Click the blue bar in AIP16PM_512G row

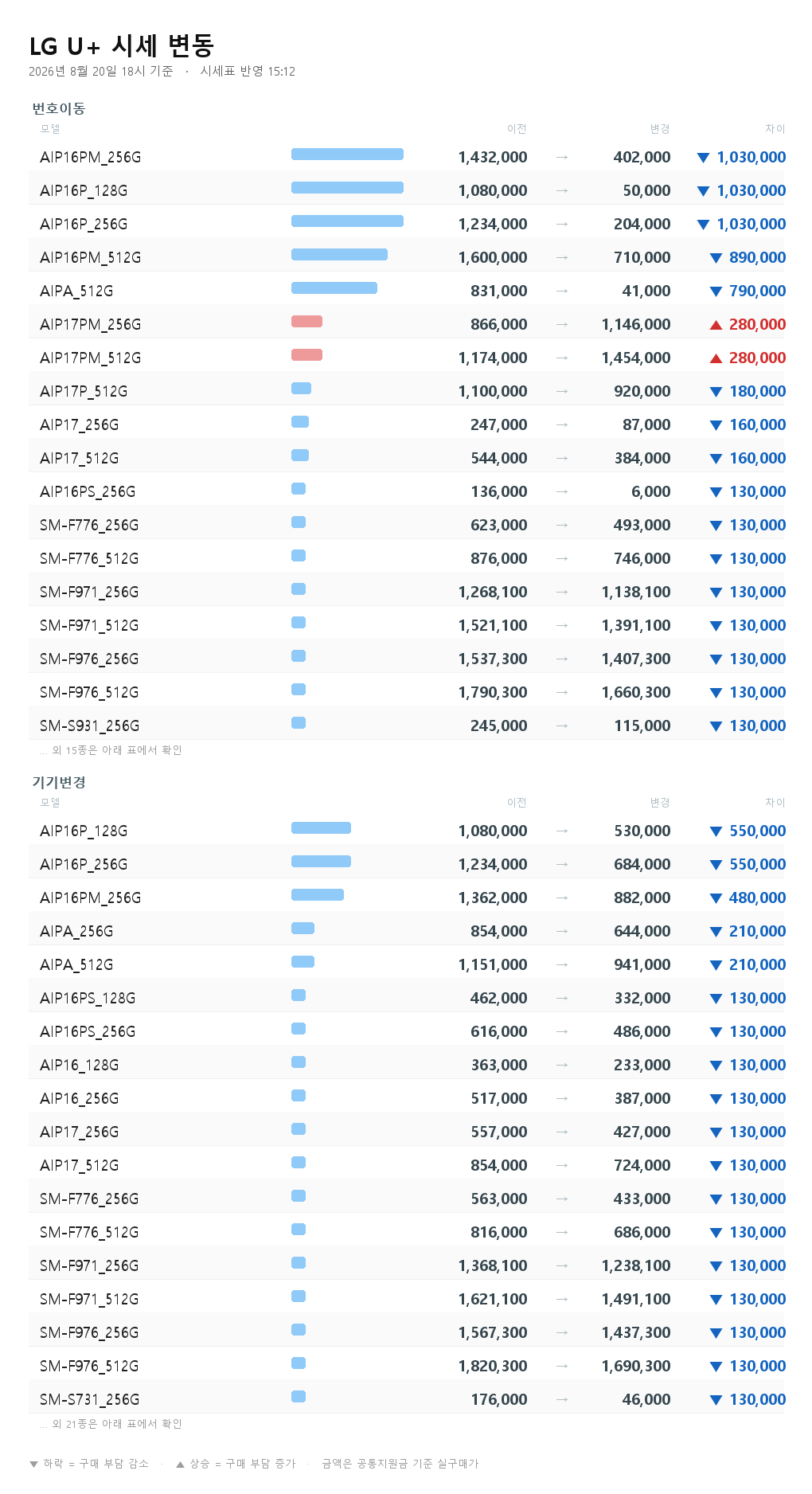point(339,255)
